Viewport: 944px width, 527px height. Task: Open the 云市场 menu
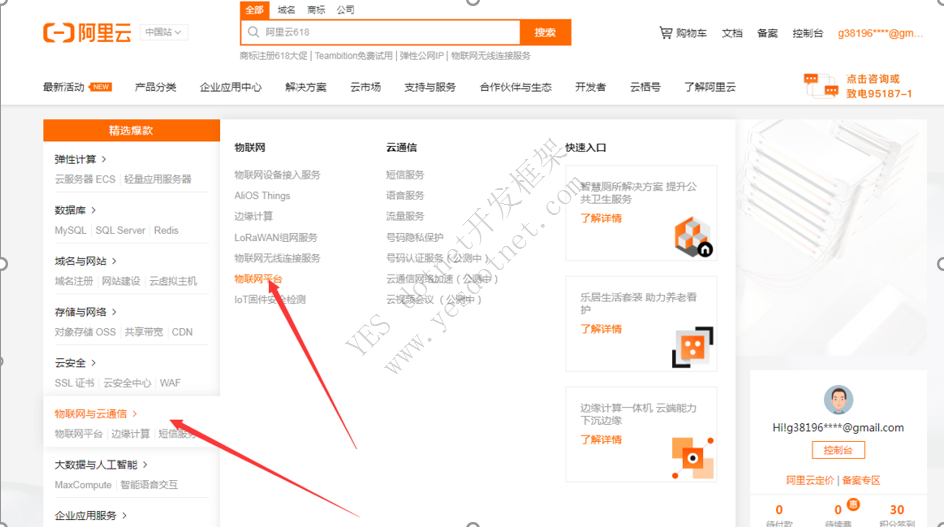(365, 87)
